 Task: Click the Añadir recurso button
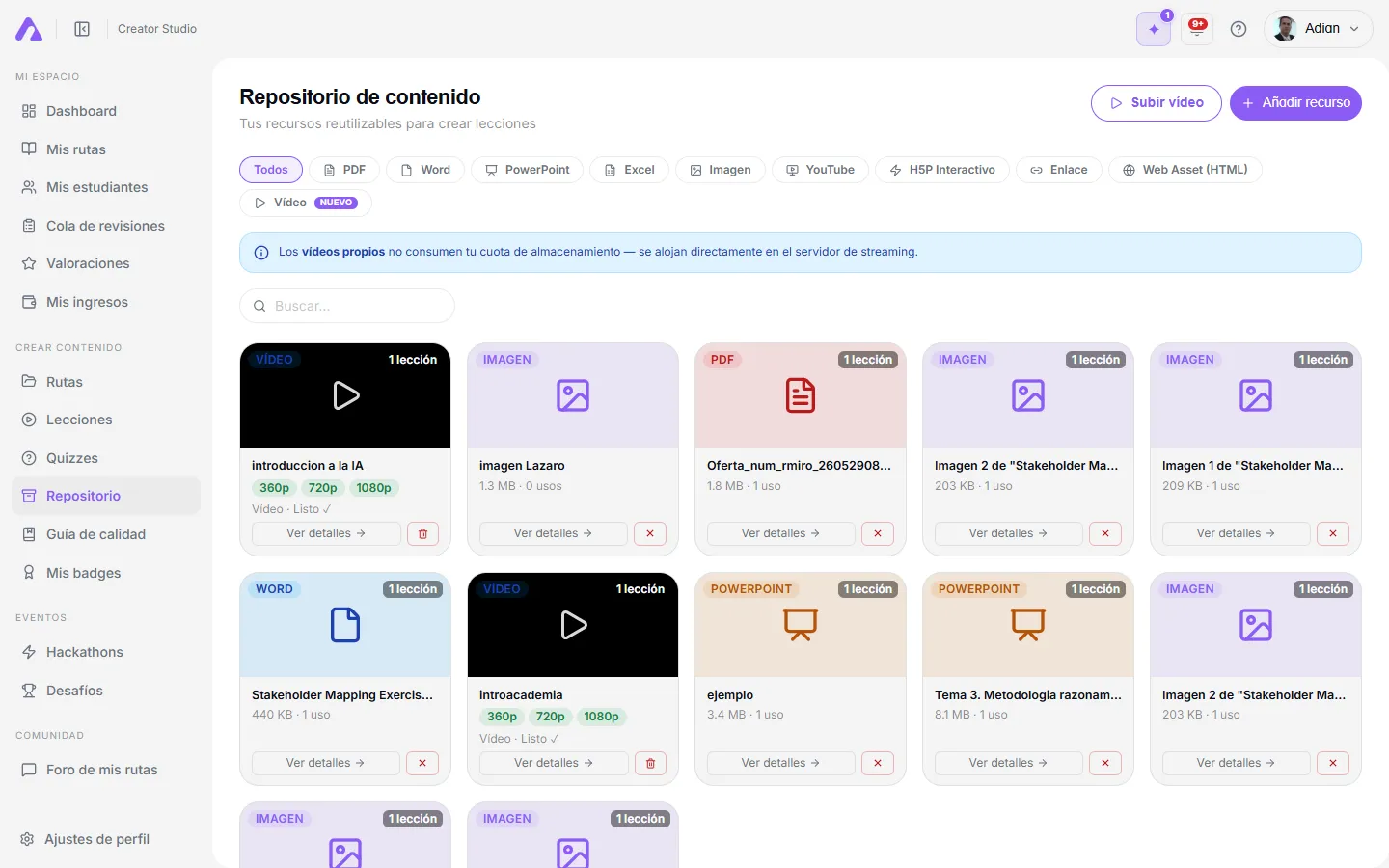(x=1295, y=103)
